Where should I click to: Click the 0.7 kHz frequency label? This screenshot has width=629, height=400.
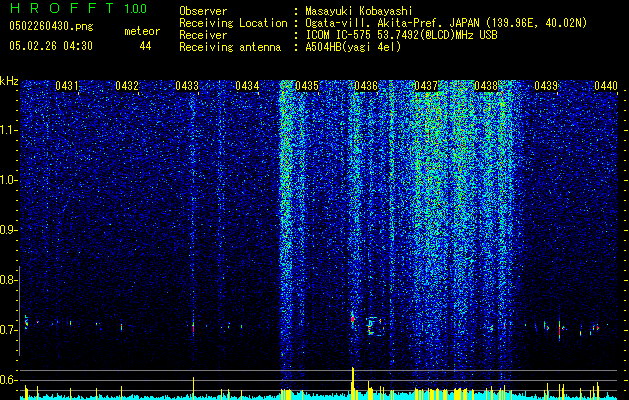[8, 330]
